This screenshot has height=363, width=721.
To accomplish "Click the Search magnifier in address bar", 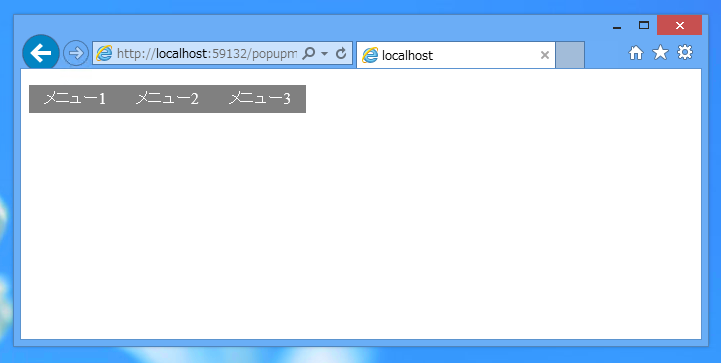I will [x=309, y=54].
